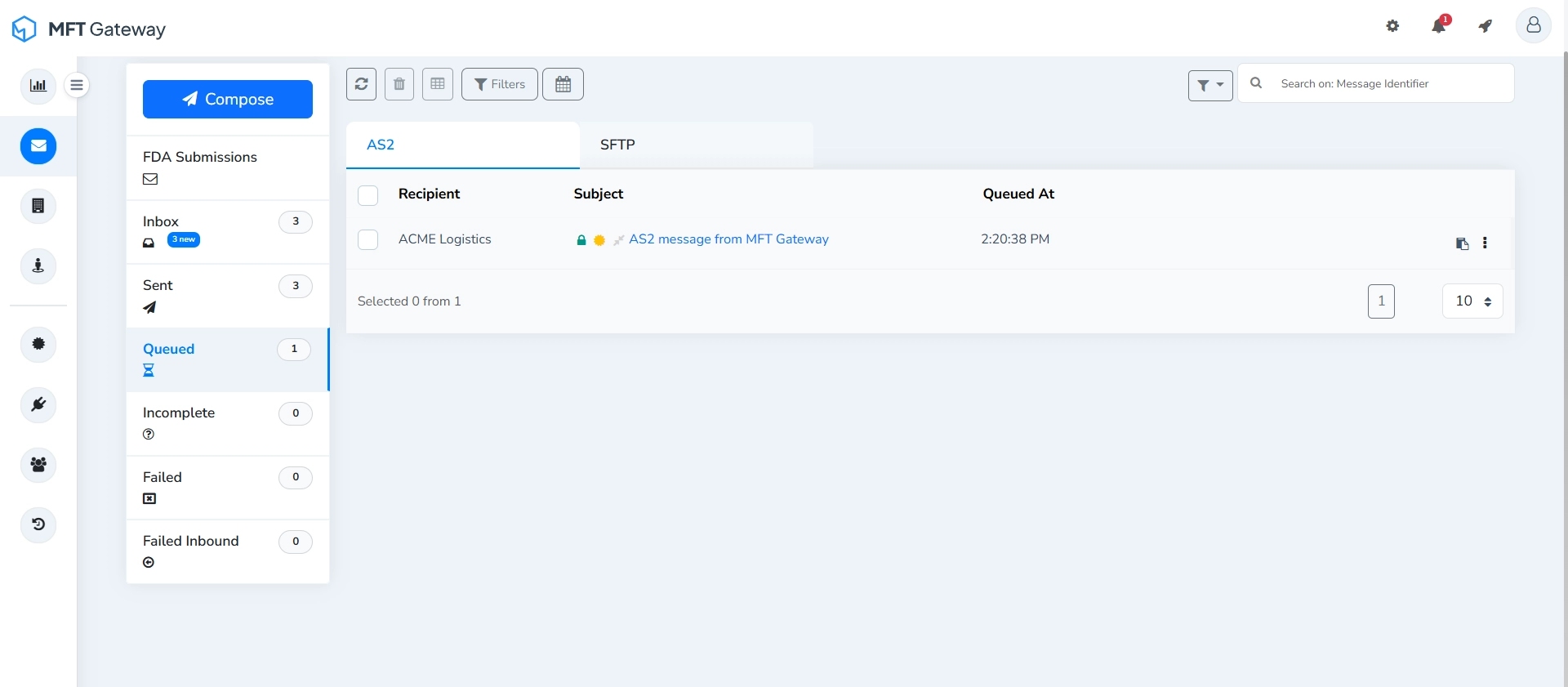The width and height of the screenshot is (1568, 687).
Task: Open three-dot menu for ACME Logistics row
Action: [x=1485, y=243]
